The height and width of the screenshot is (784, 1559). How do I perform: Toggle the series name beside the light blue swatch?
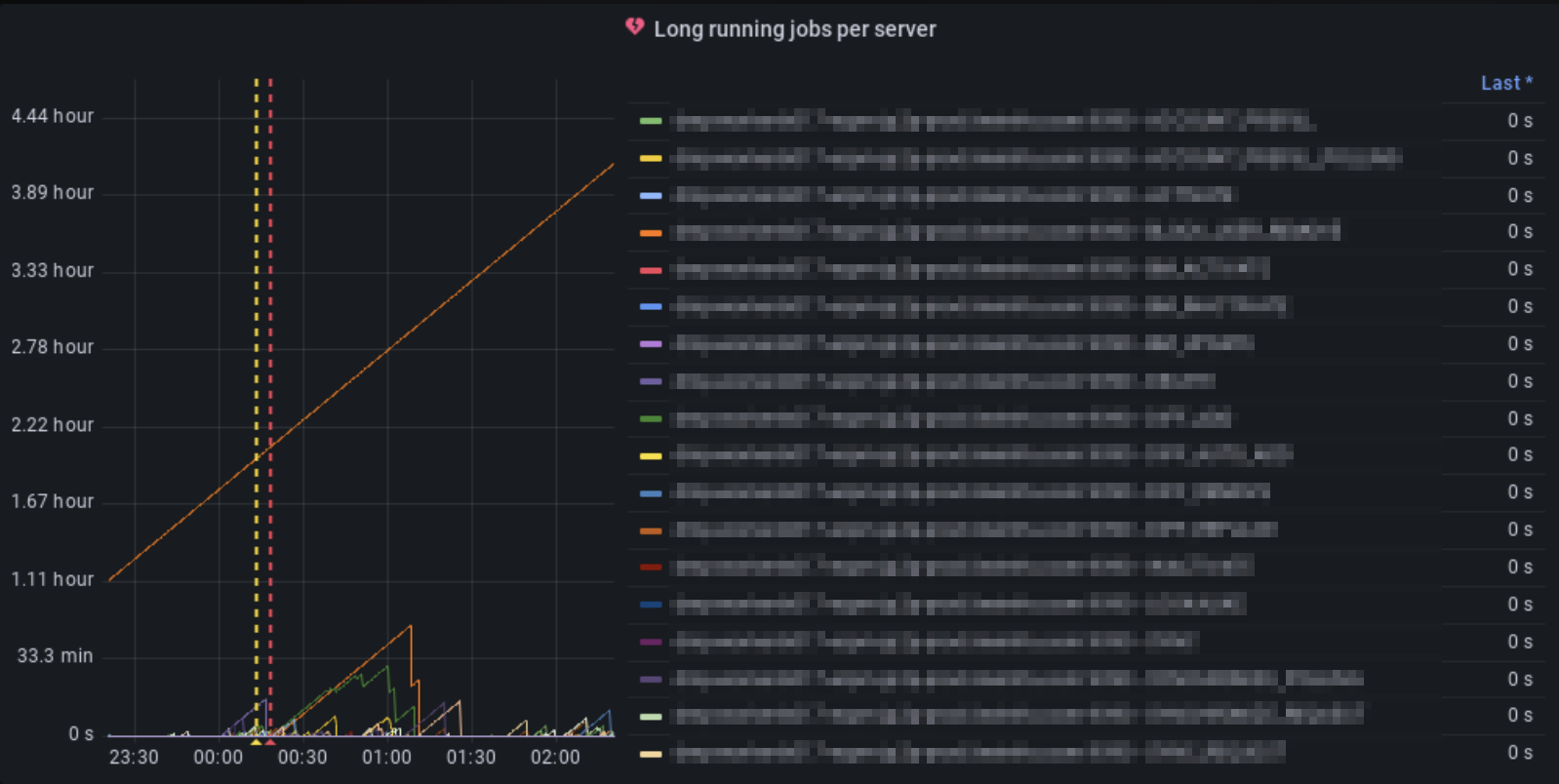[954, 195]
